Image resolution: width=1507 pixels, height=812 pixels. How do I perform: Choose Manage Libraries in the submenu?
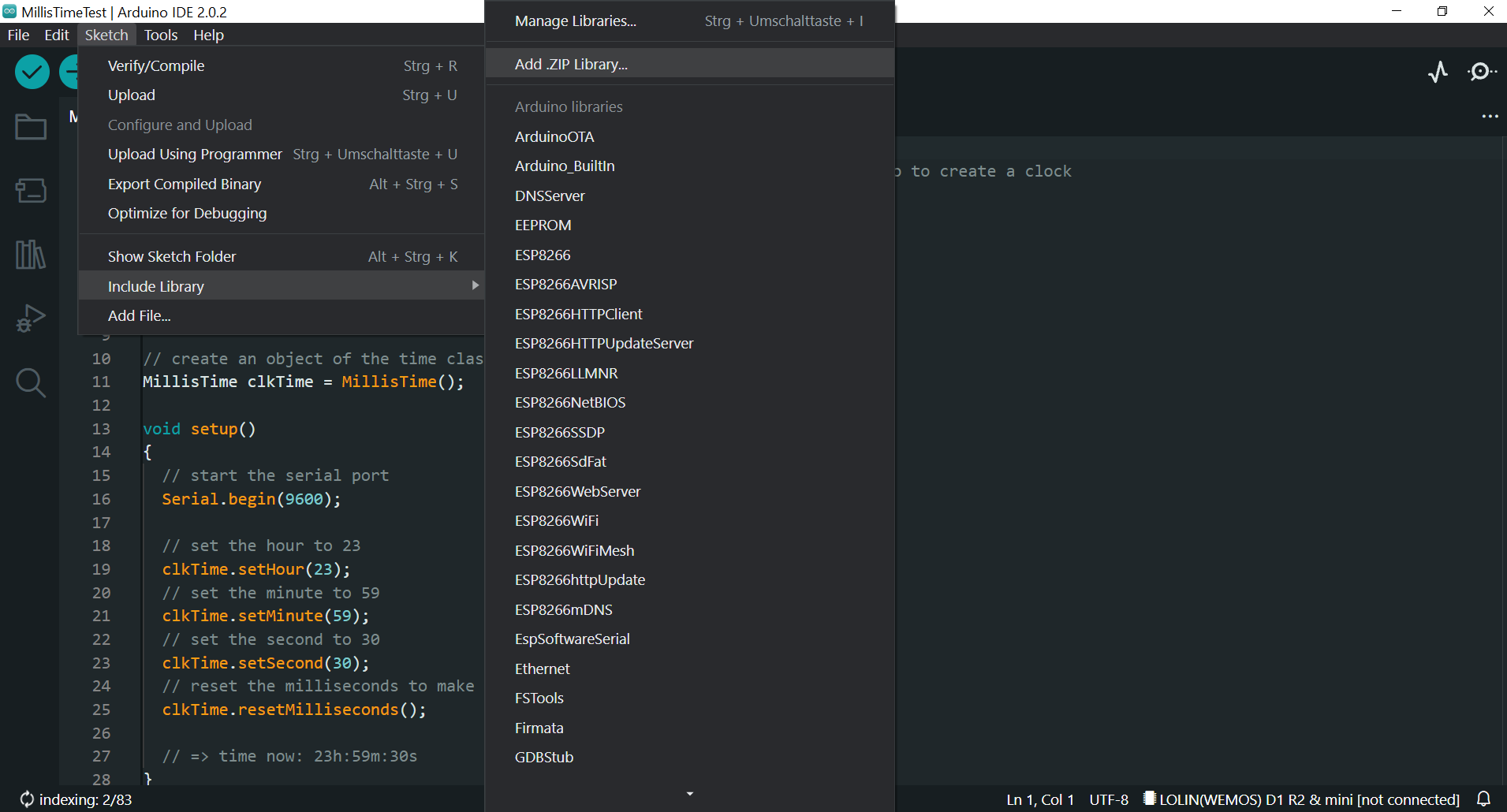[x=575, y=20]
